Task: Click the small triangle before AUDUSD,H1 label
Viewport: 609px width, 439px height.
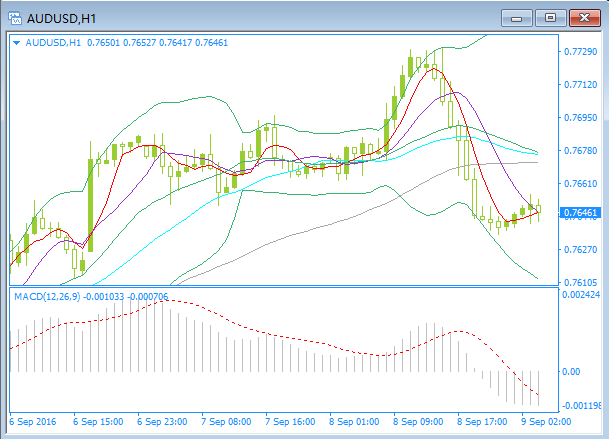Action: (17, 43)
